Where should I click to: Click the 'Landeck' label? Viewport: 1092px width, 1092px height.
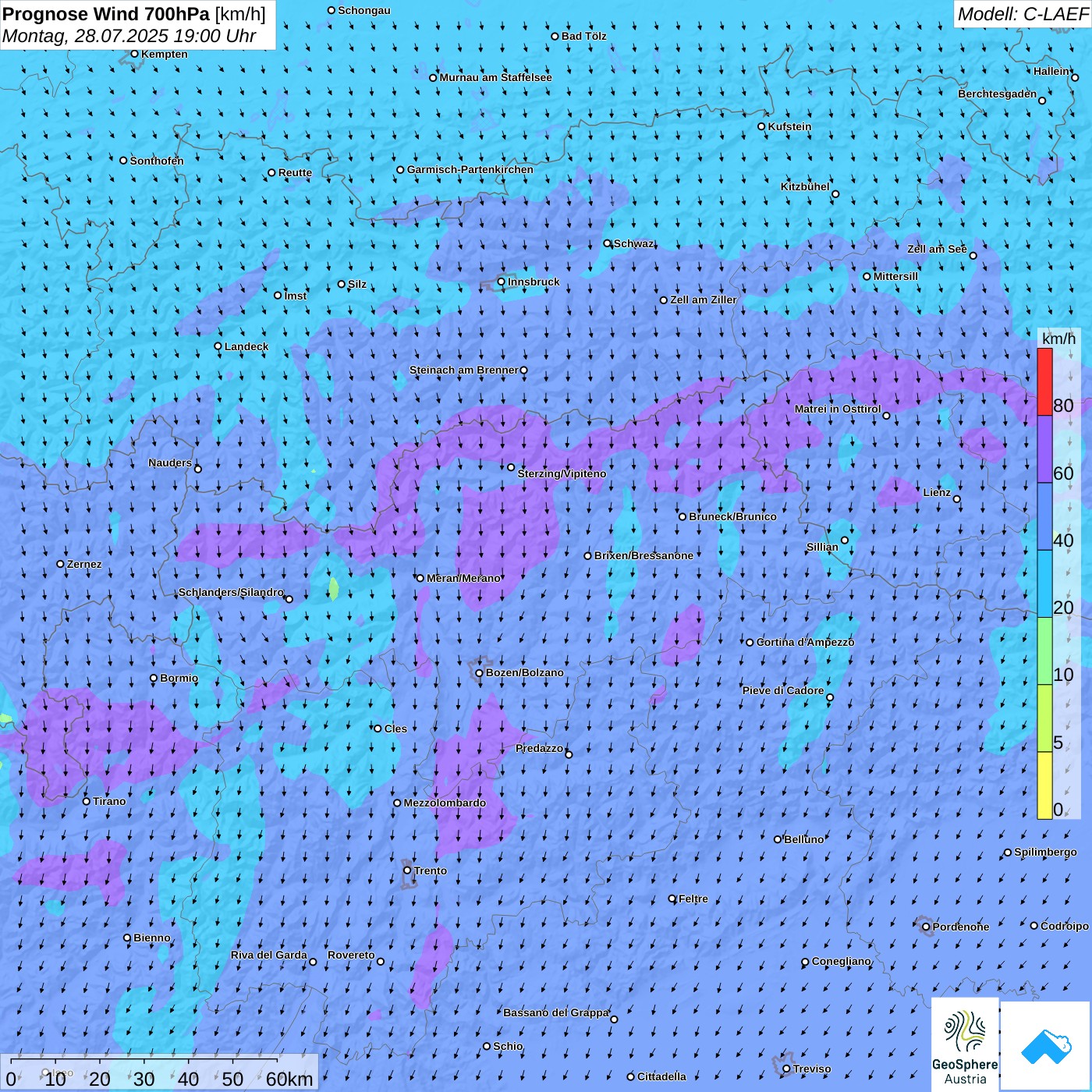246,346
